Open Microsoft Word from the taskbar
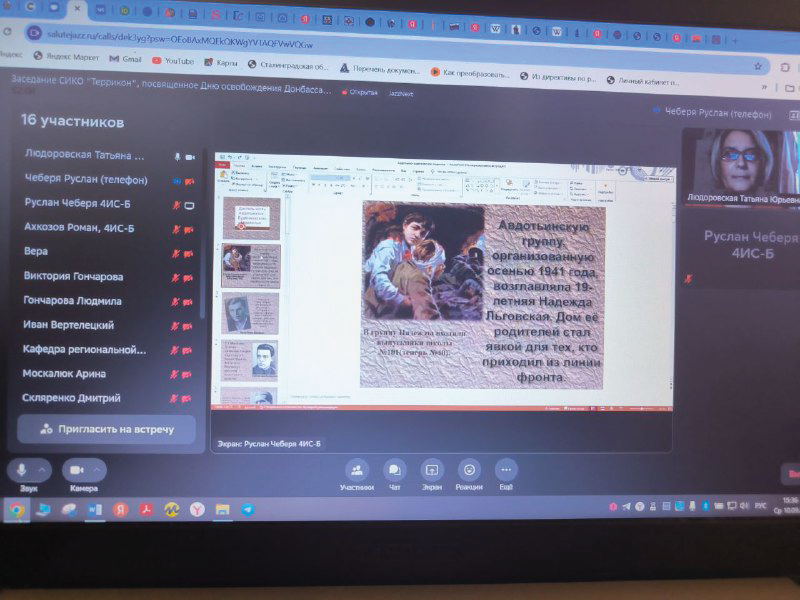Image resolution: width=800 pixels, height=600 pixels. [x=94, y=509]
